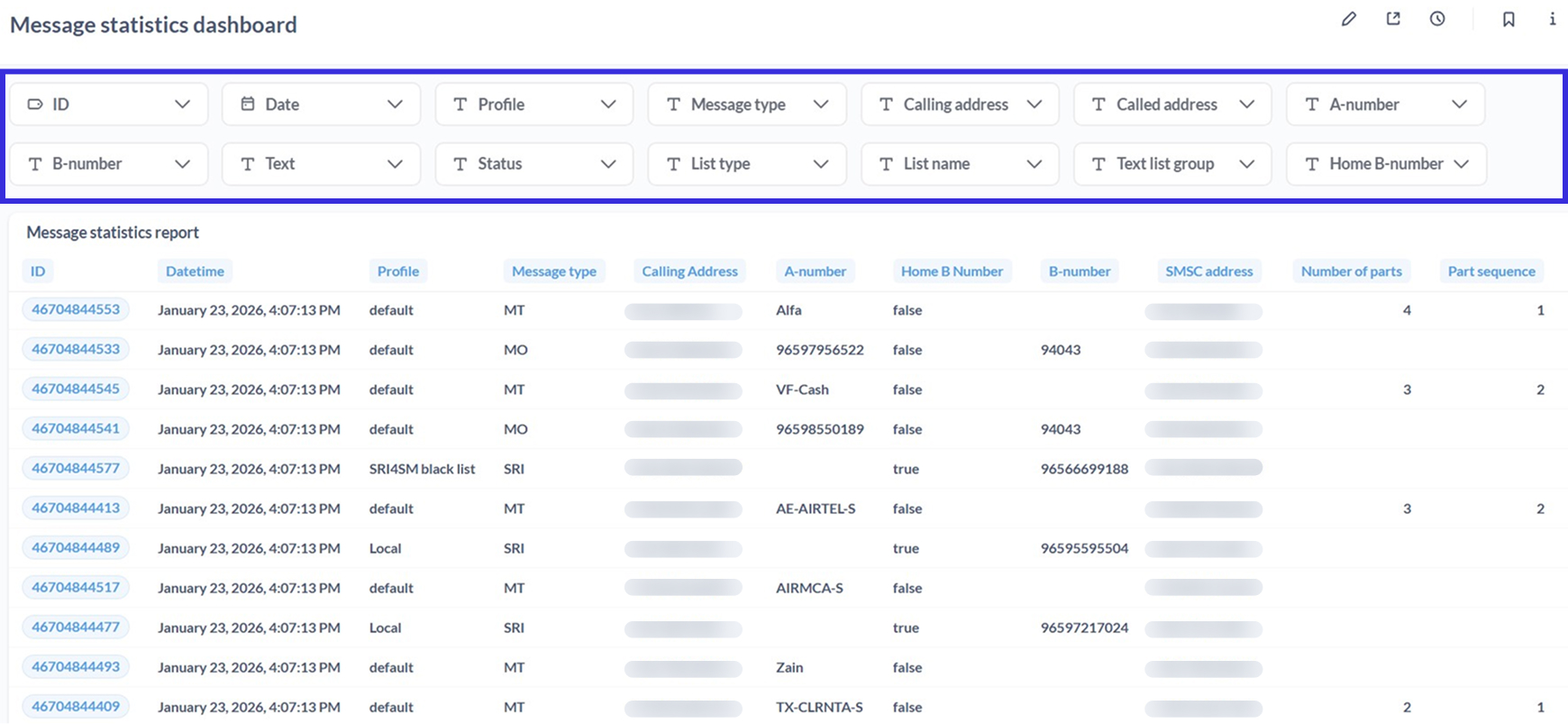Click the A-number cell 'TX-CLRNTA-S'

819,707
